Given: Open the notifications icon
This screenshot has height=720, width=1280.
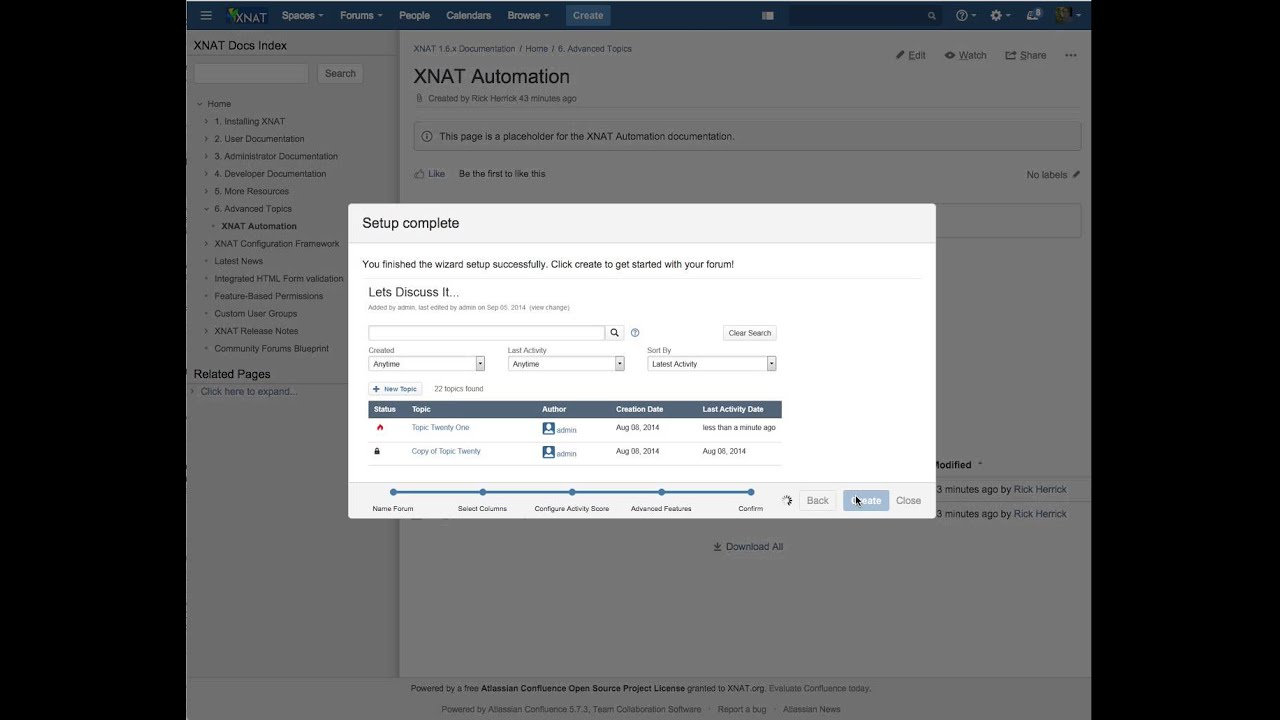Looking at the screenshot, I should [x=1034, y=15].
